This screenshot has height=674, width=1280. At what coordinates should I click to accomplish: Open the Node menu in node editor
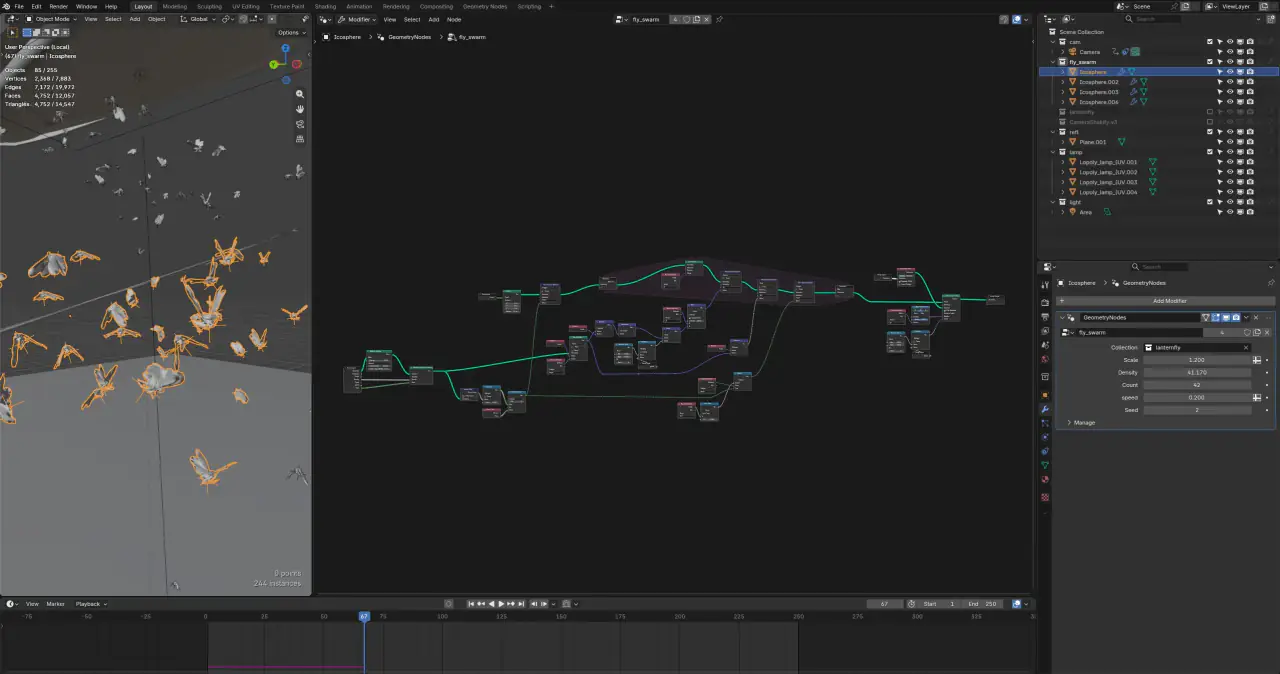point(454,19)
